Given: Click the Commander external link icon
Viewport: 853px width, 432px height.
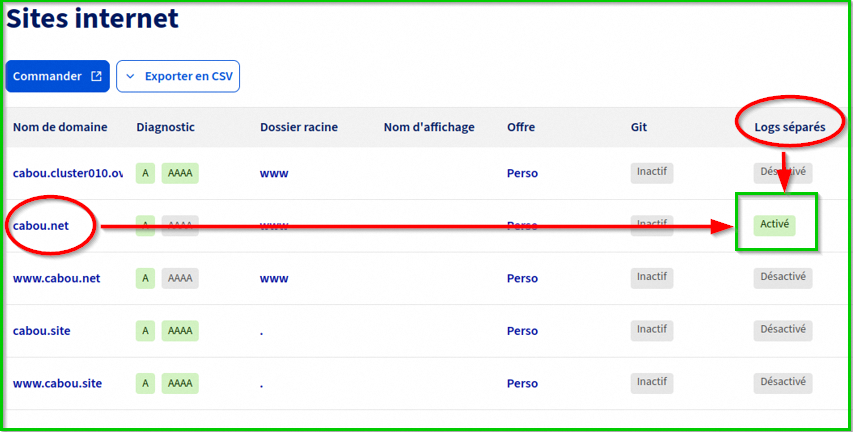Looking at the screenshot, I should pyautogui.click(x=96, y=76).
